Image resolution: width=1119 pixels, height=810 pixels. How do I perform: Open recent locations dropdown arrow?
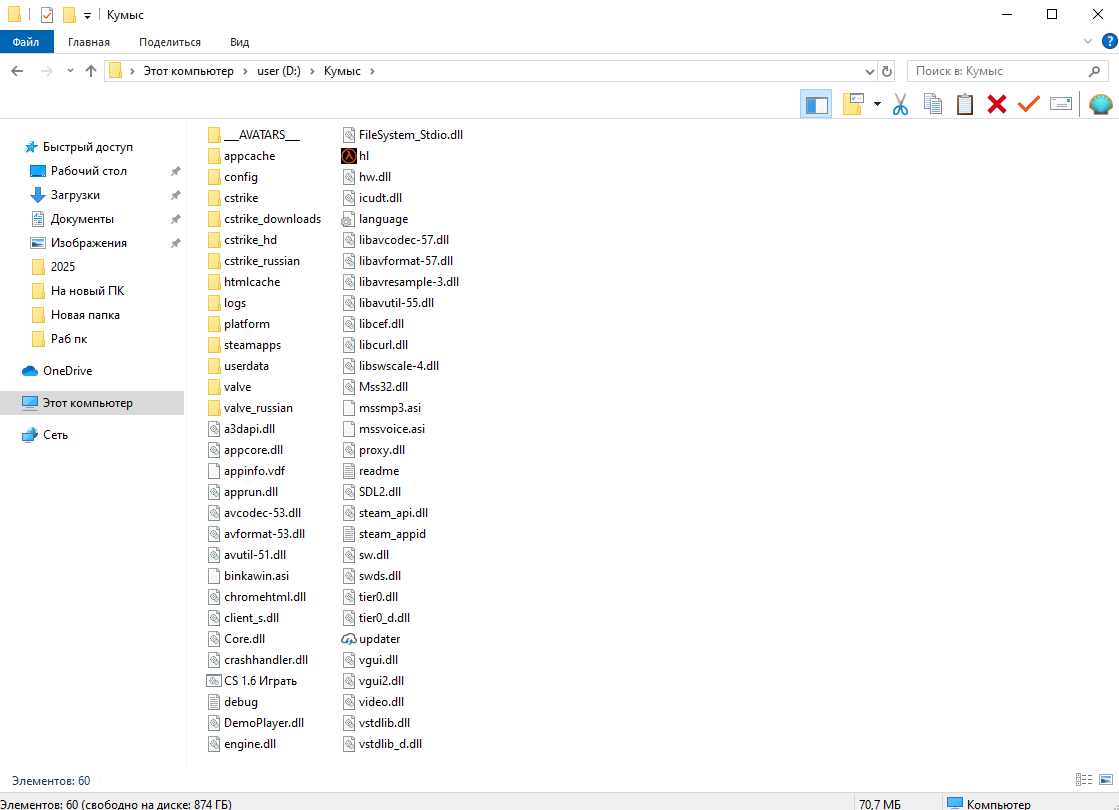pos(70,71)
